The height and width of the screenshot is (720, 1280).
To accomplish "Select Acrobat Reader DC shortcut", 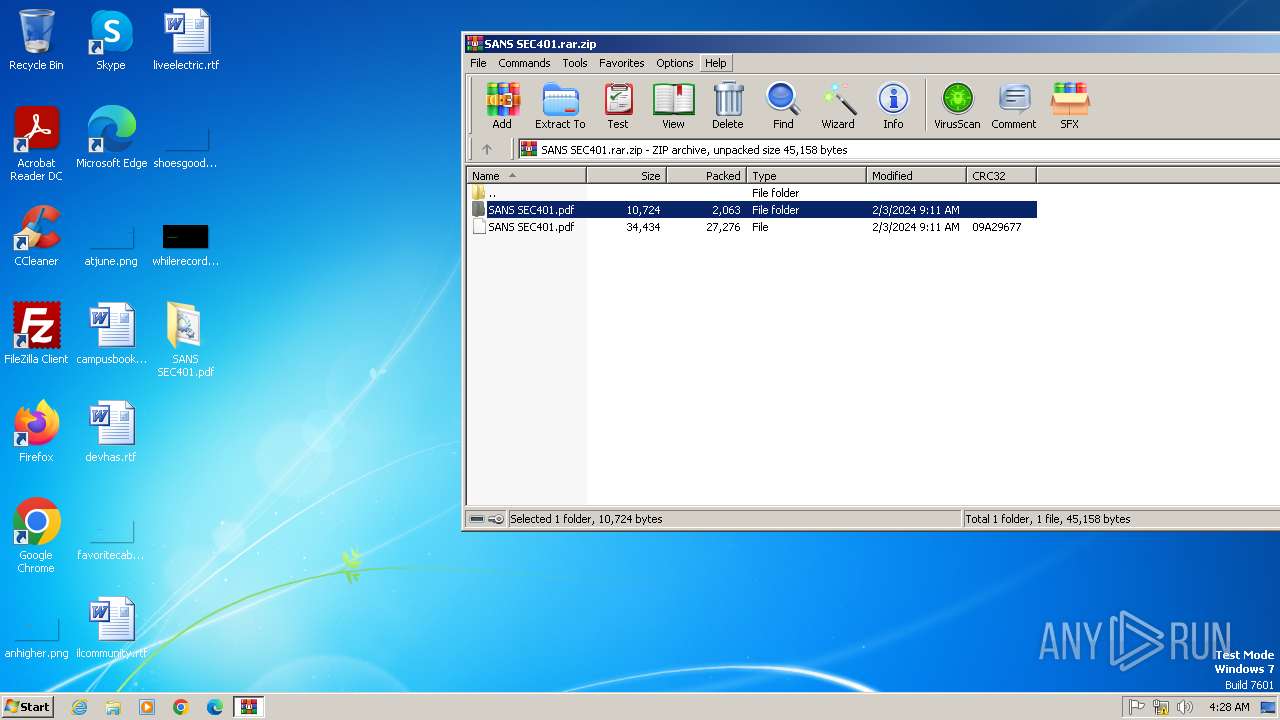I will 36,144.
